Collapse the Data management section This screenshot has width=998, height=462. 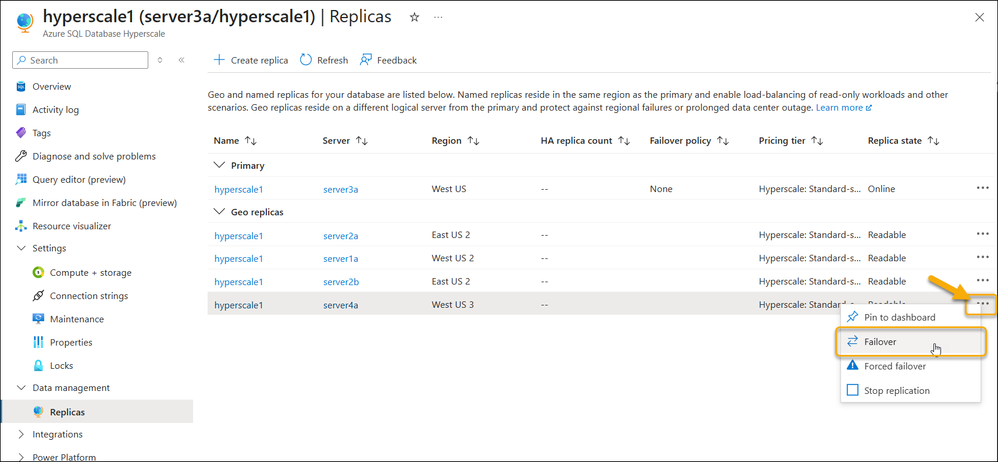point(20,388)
